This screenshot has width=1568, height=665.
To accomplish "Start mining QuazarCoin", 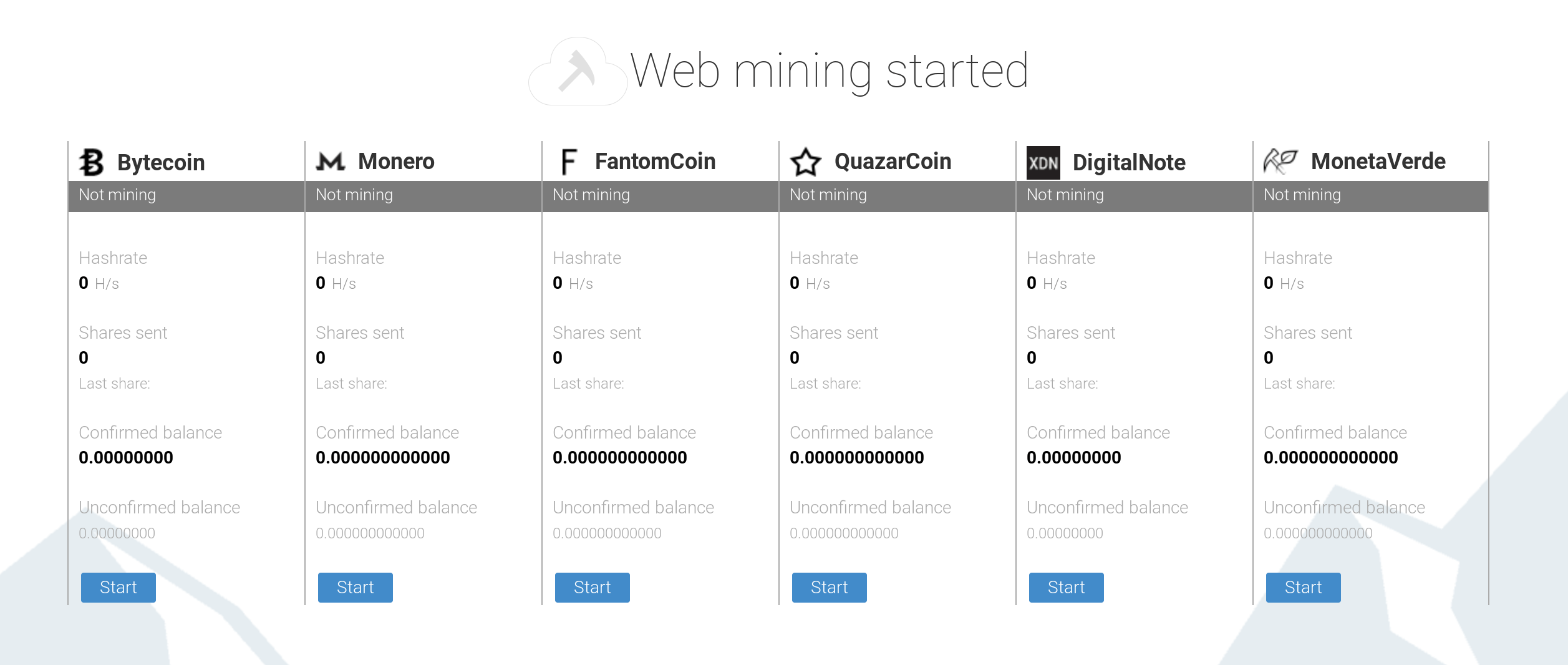I will click(x=830, y=588).
